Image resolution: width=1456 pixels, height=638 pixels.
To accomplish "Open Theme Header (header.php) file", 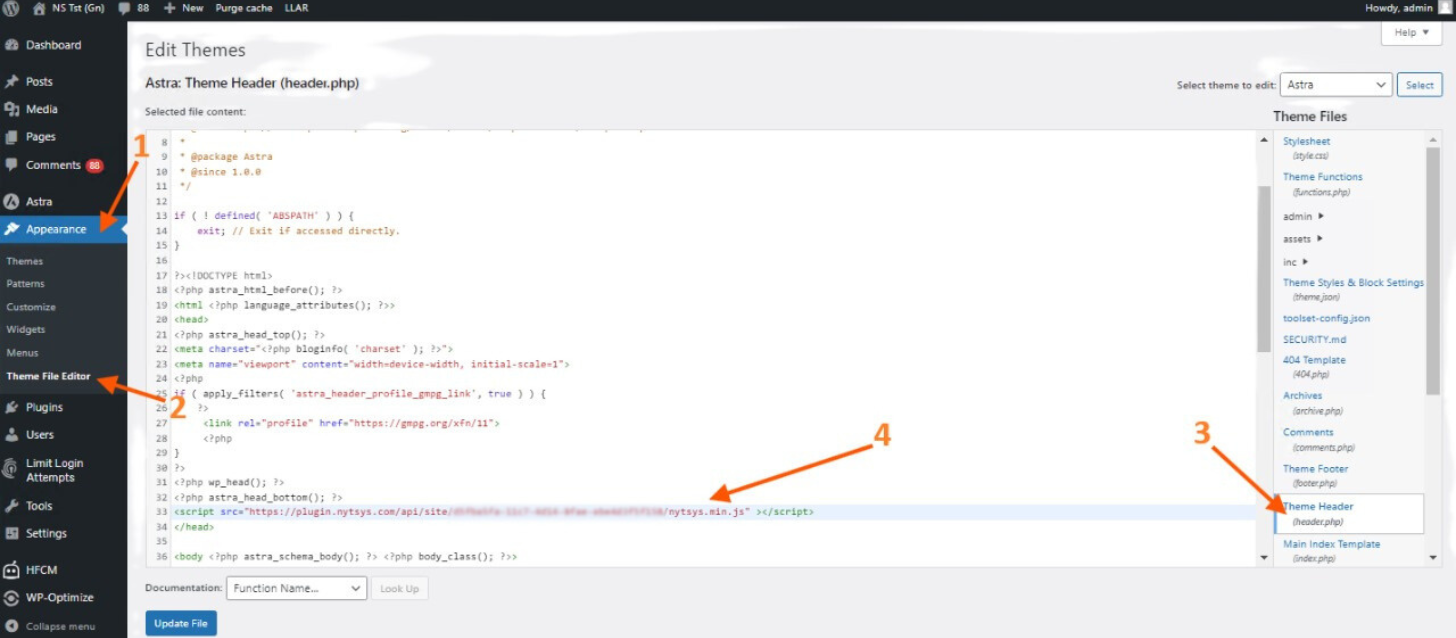I will coord(1349,514).
